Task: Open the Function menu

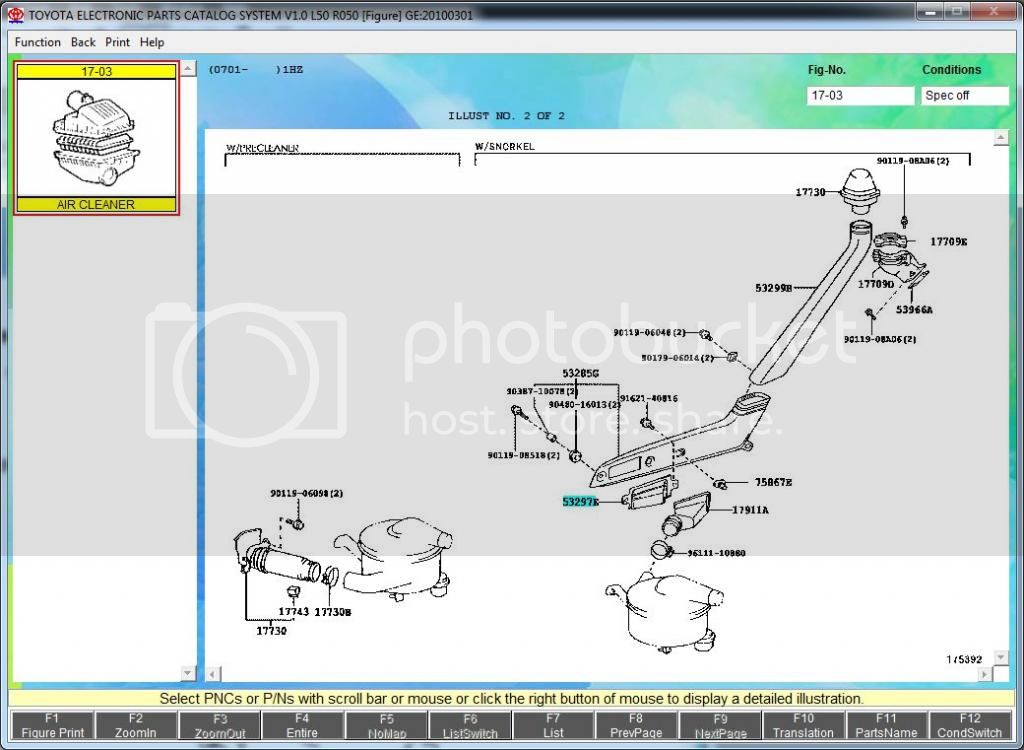Action: tap(38, 42)
